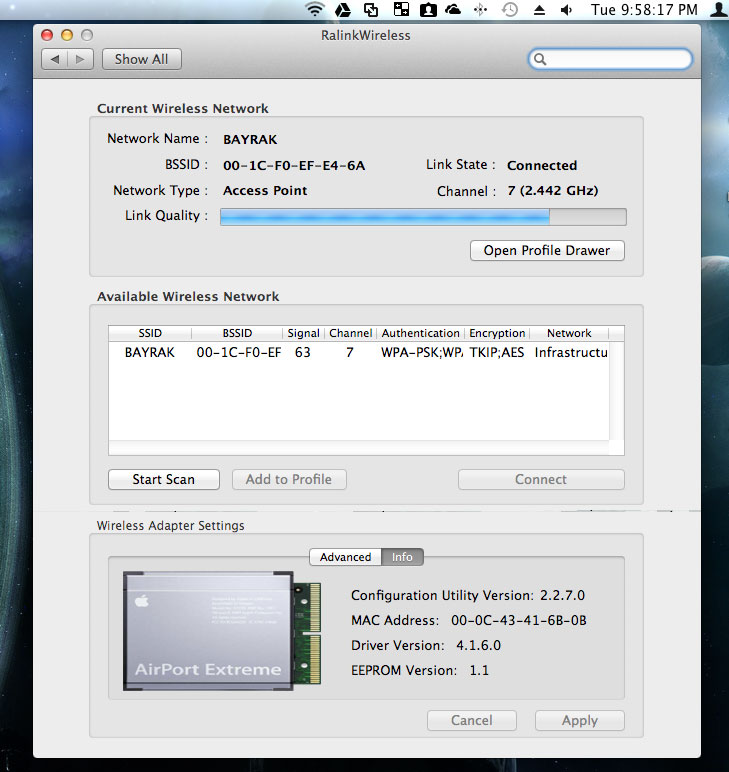729x772 pixels.
Task: Sort networks by Signal column header
Action: (303, 333)
